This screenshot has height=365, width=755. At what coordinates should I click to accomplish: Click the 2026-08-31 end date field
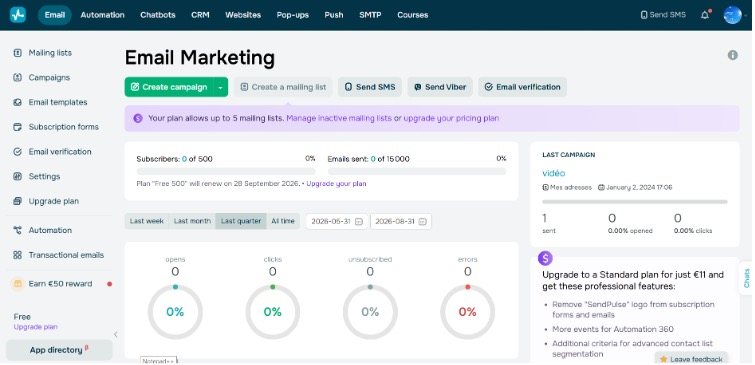pos(401,222)
